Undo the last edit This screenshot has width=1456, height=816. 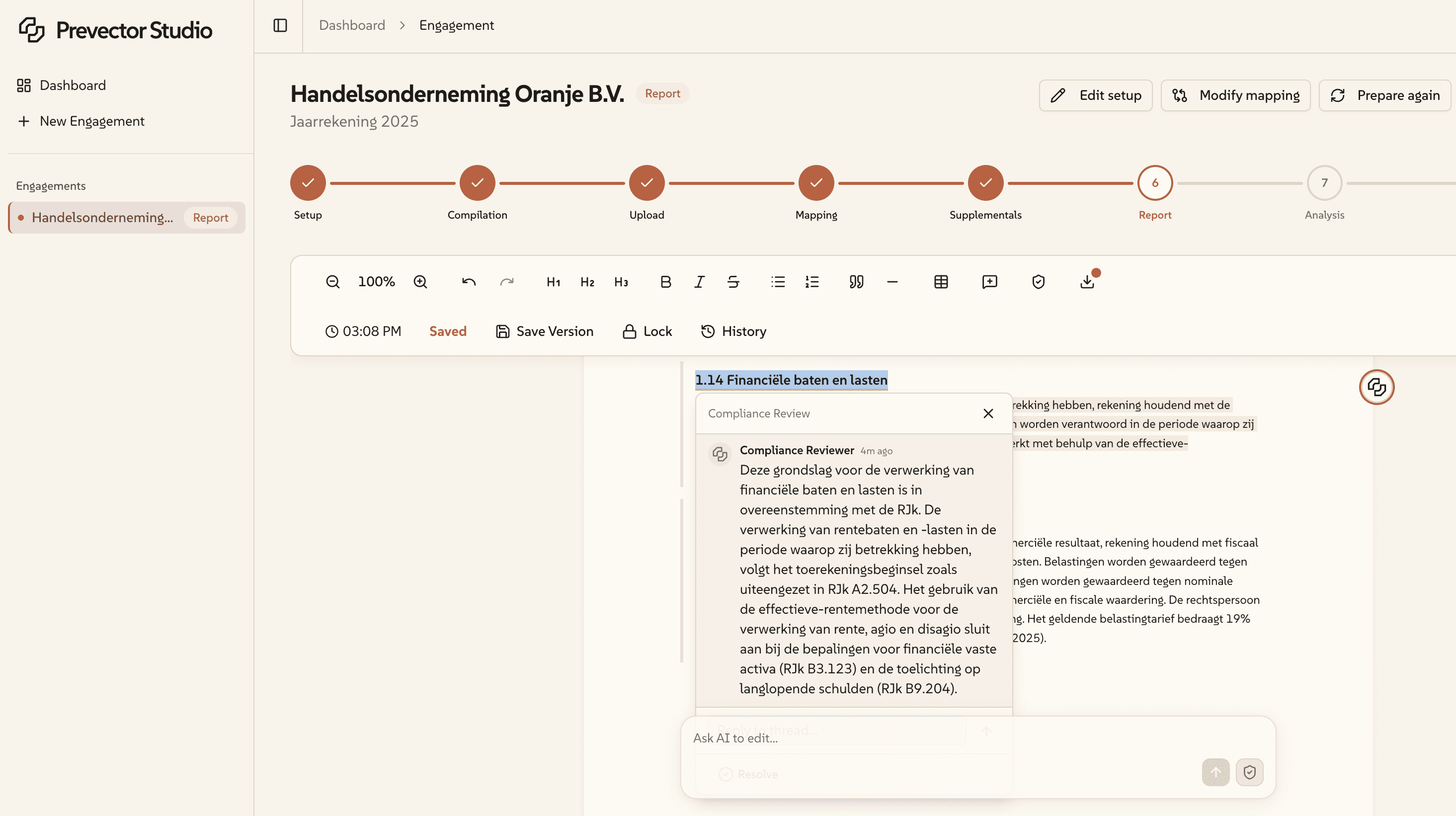coord(469,281)
